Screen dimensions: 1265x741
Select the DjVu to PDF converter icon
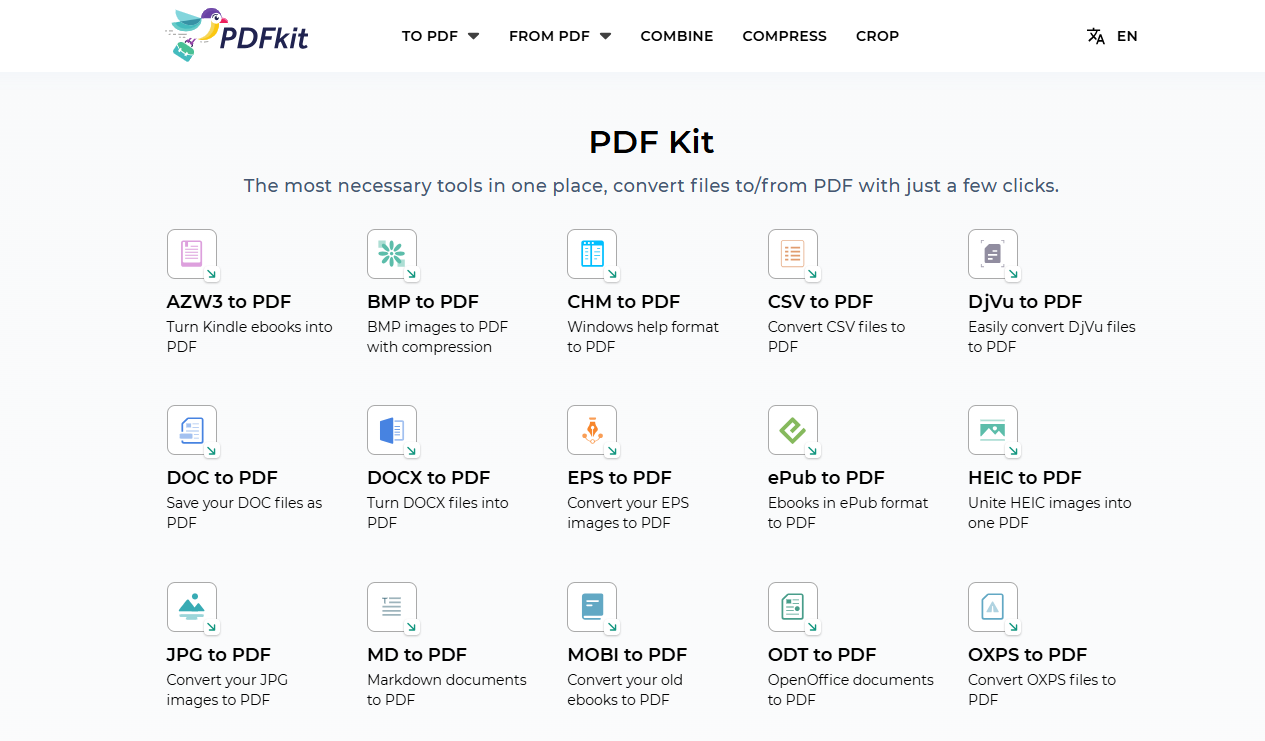click(993, 254)
